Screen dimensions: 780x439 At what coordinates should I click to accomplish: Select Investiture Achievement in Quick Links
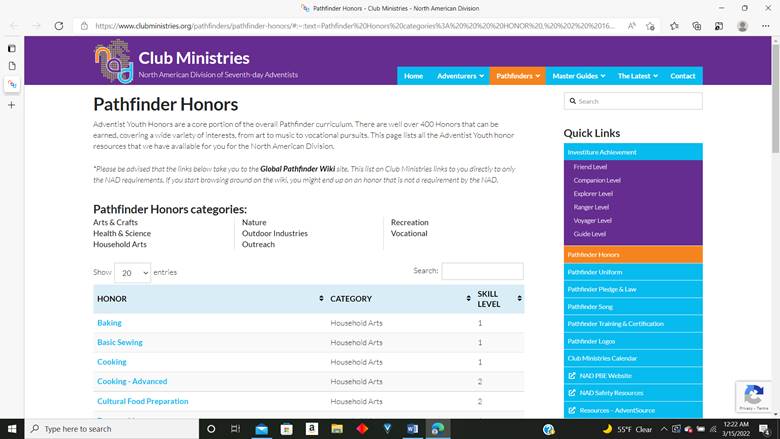[x=633, y=152]
